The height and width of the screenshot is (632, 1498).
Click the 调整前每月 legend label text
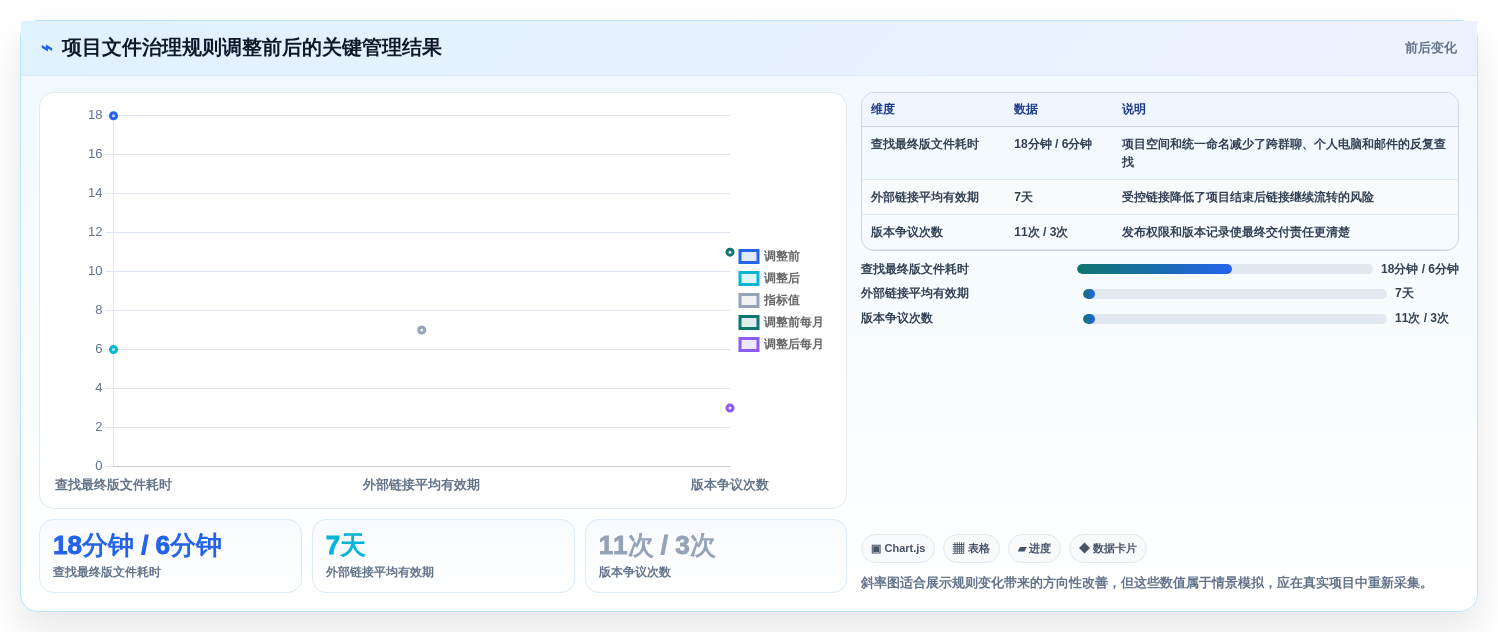(794, 322)
